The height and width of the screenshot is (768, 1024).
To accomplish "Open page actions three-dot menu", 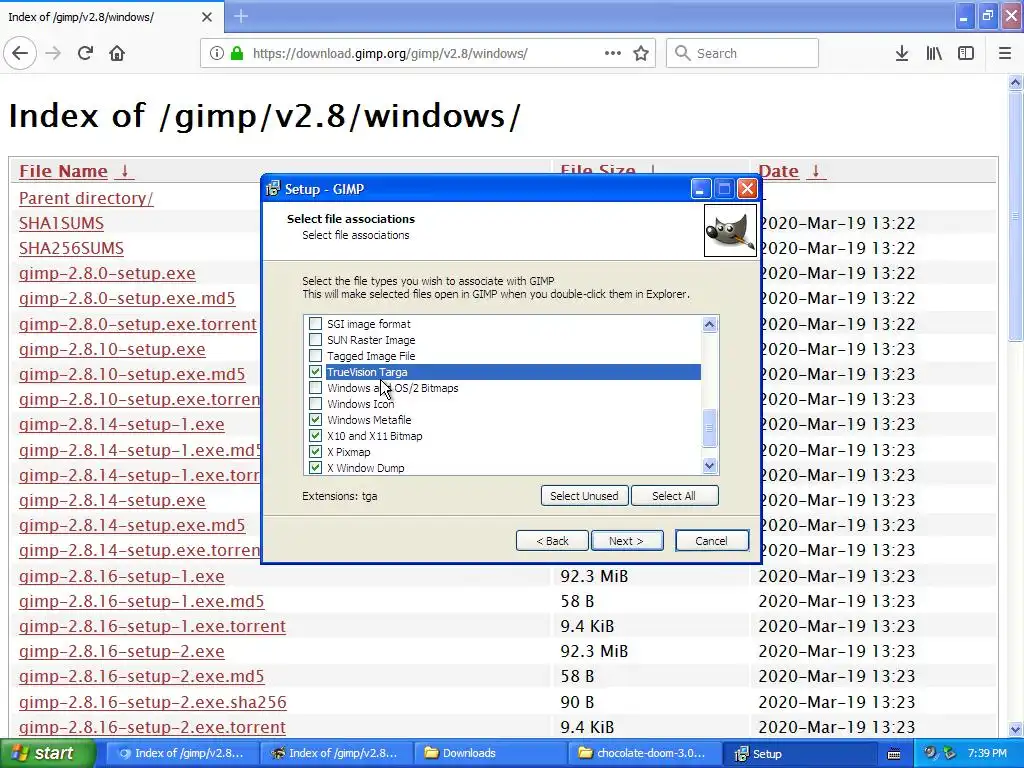I will coord(613,54).
